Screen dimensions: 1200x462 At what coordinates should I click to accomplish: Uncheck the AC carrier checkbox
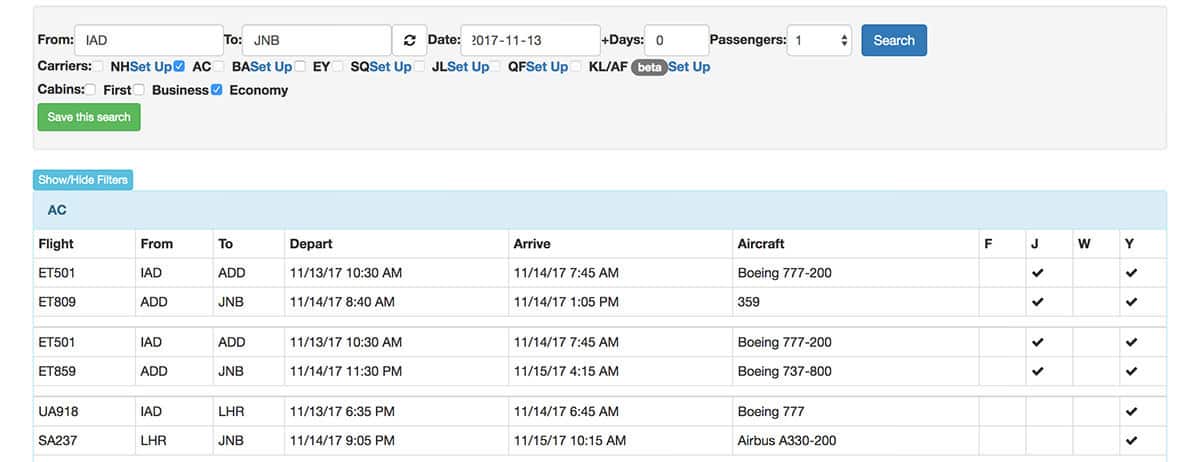tap(179, 66)
